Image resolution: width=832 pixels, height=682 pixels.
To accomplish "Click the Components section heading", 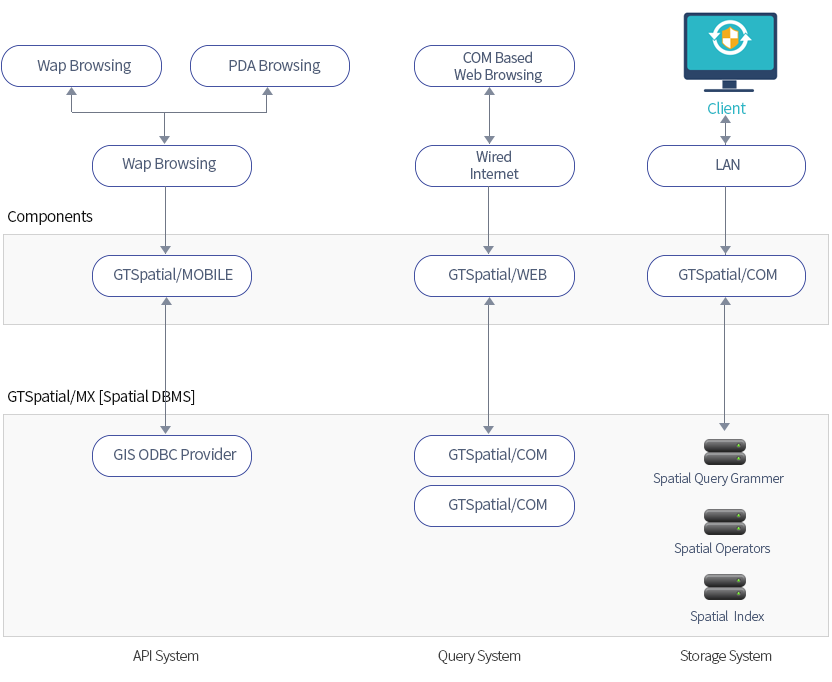I will point(50,217).
